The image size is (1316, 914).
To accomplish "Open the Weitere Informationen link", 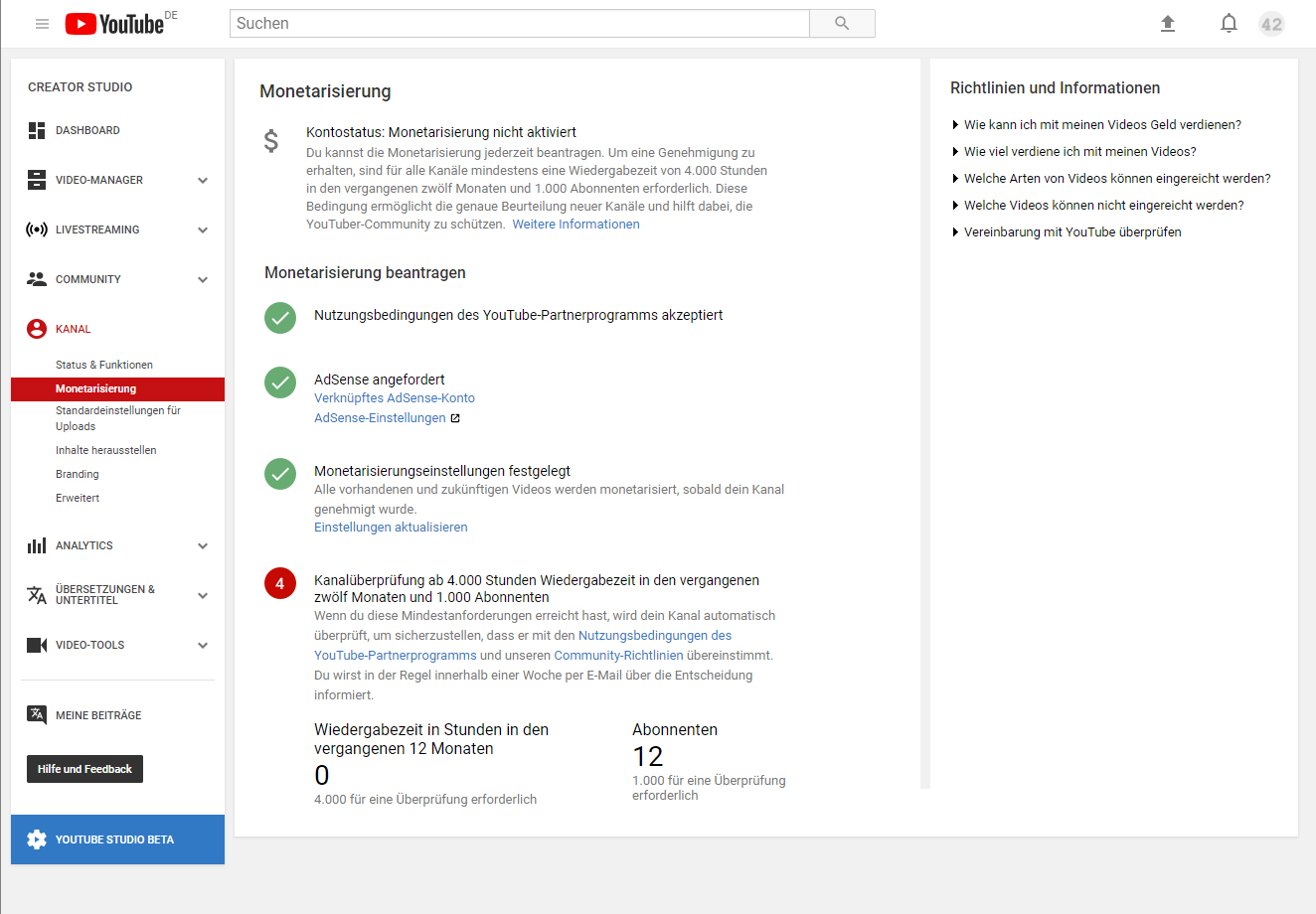I will pos(576,225).
